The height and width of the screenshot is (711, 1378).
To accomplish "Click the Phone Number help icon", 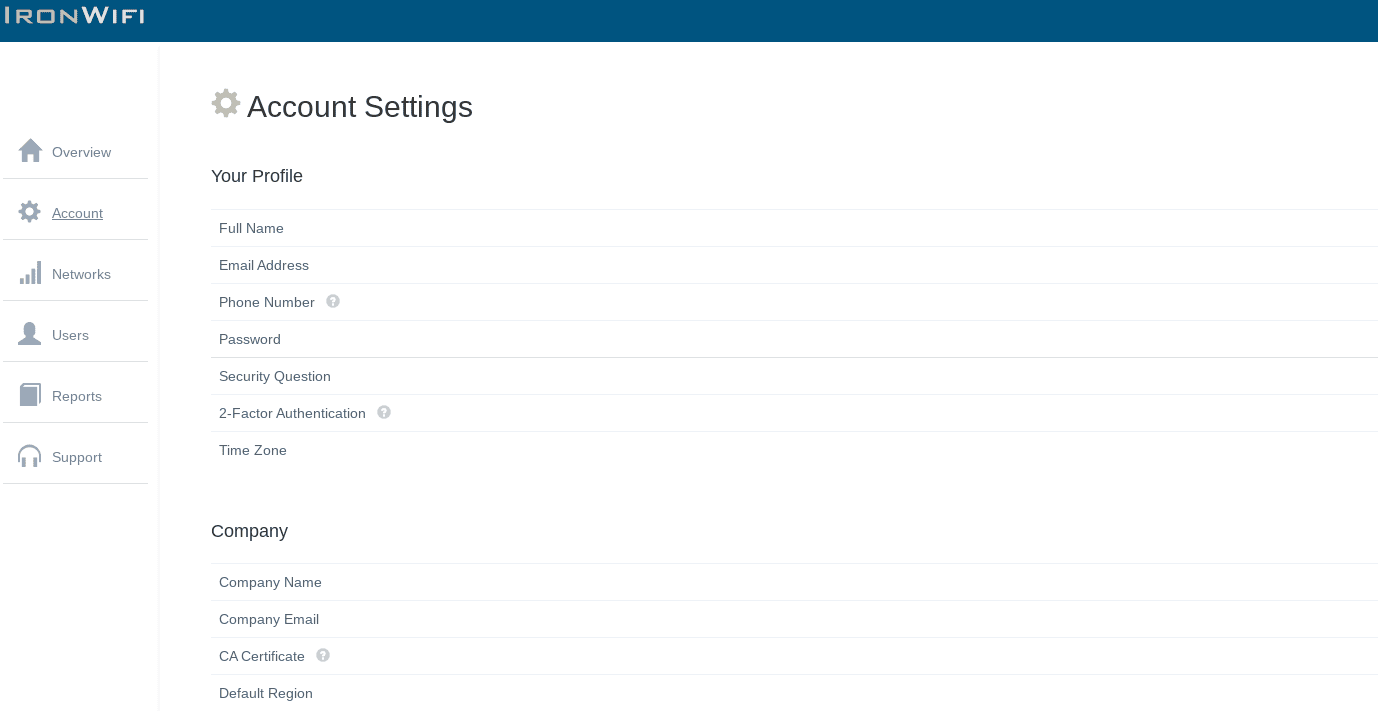I will point(333,301).
